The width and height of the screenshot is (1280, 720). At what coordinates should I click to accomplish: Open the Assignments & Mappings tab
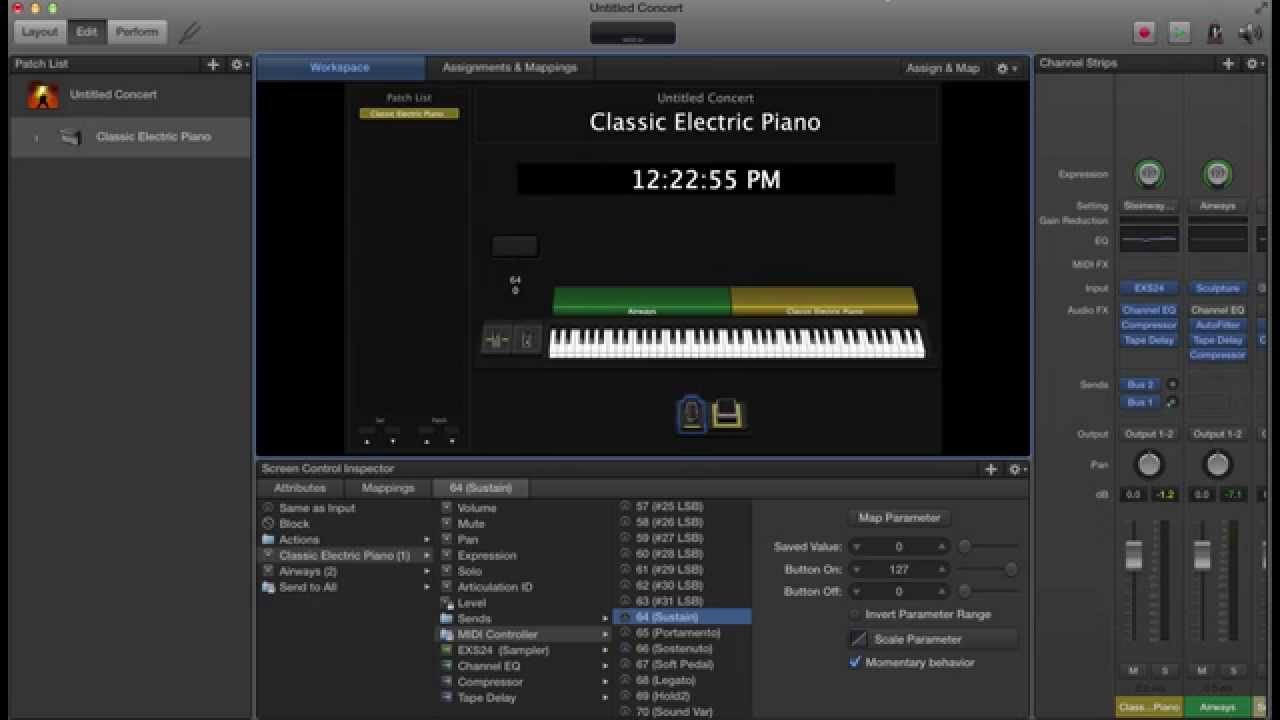510,67
